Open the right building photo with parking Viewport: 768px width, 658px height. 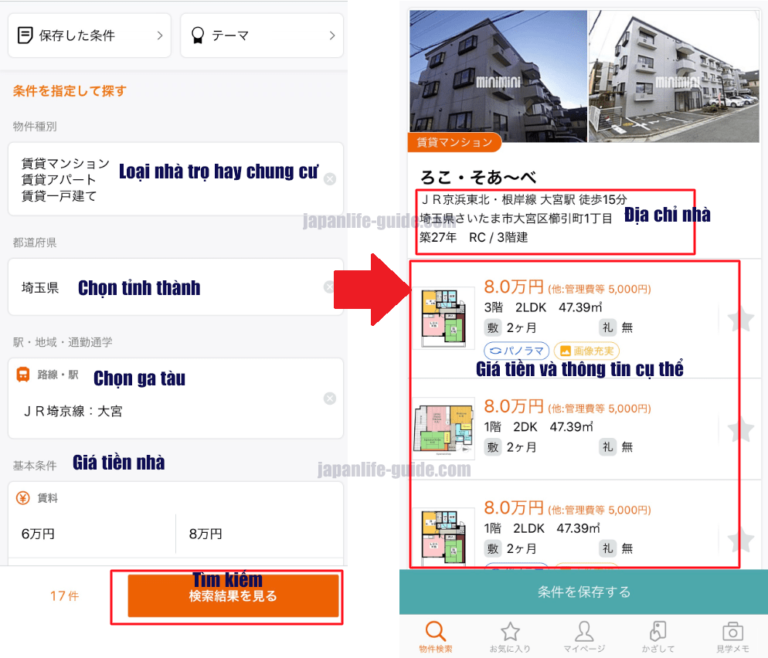click(x=673, y=76)
